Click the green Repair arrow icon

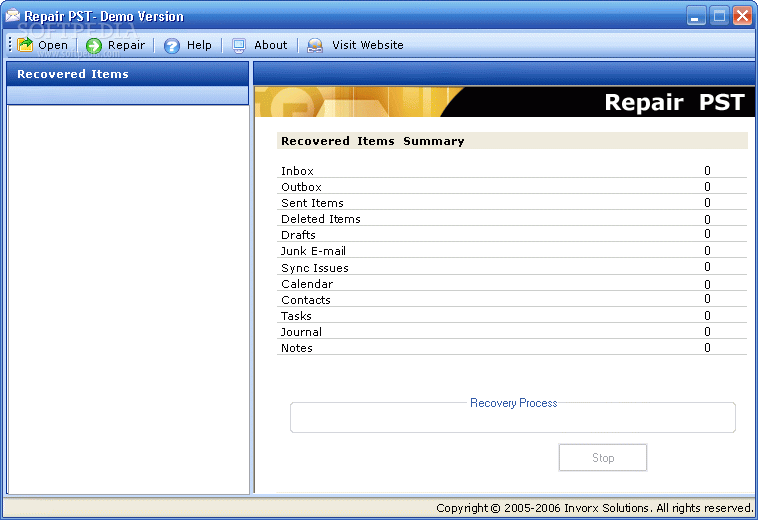click(x=94, y=45)
